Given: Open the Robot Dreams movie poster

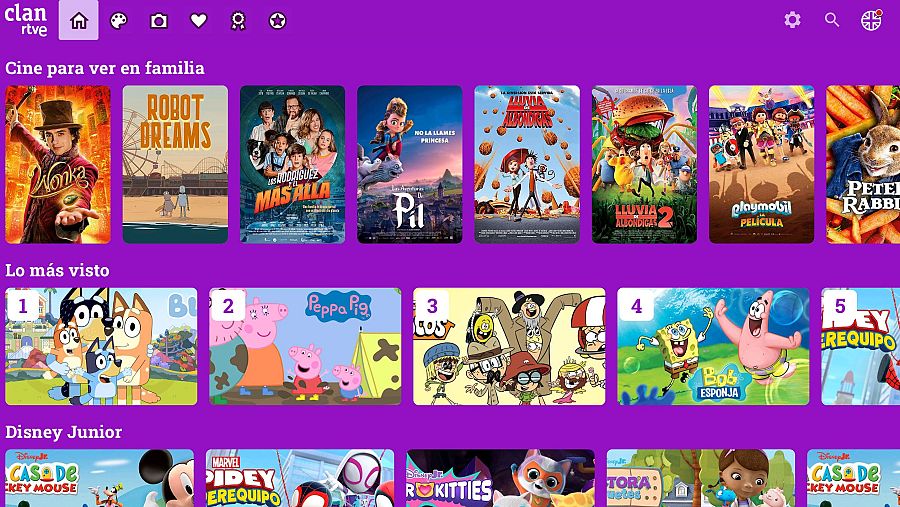Looking at the screenshot, I should (x=175, y=164).
